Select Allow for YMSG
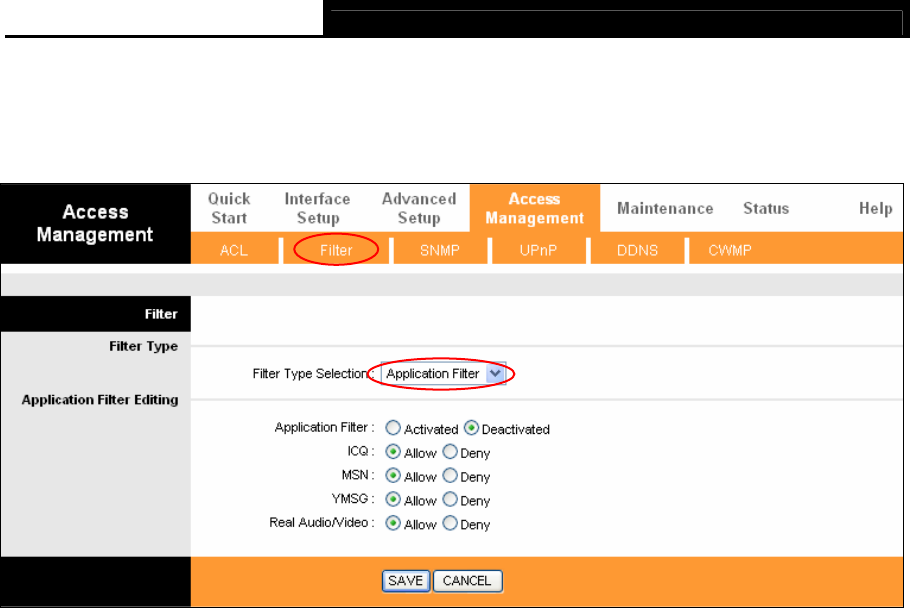The height and width of the screenshot is (608, 910). [x=393, y=500]
